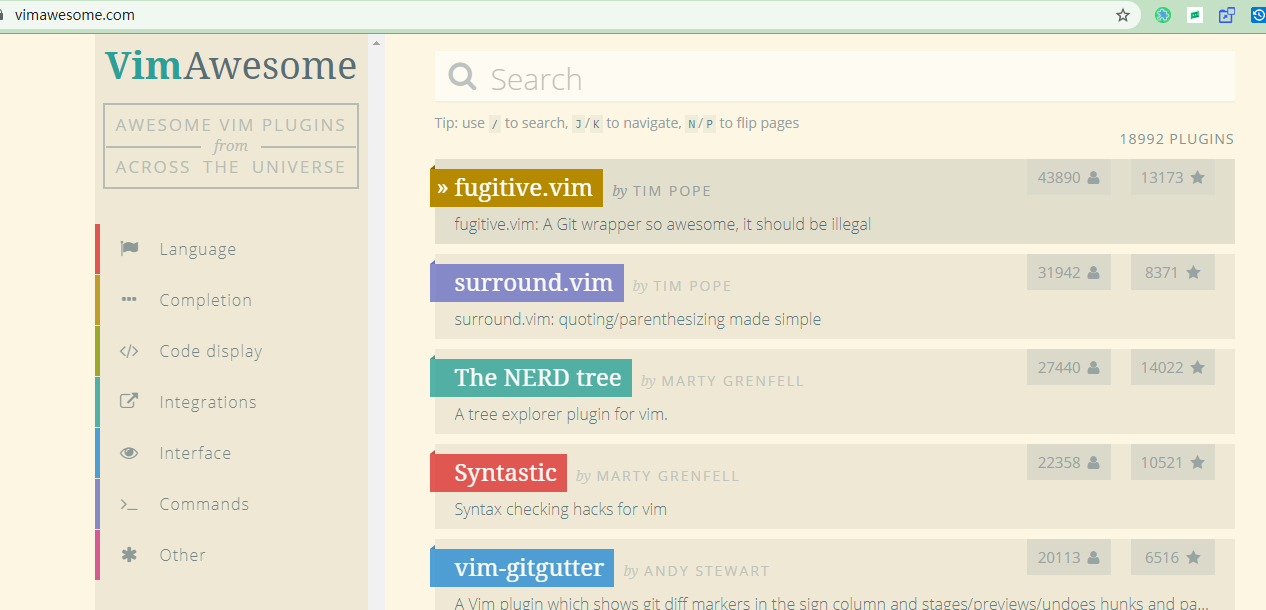The width and height of the screenshot is (1266, 610).
Task: Open the surround.vim plugin page
Action: coord(527,283)
